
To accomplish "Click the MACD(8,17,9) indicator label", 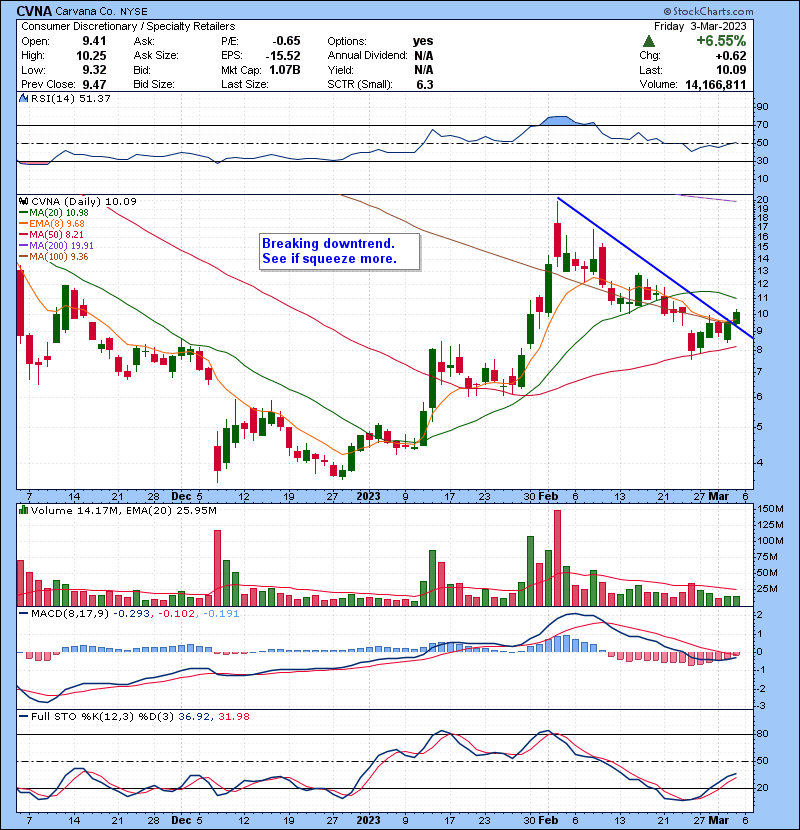I will [x=70, y=614].
